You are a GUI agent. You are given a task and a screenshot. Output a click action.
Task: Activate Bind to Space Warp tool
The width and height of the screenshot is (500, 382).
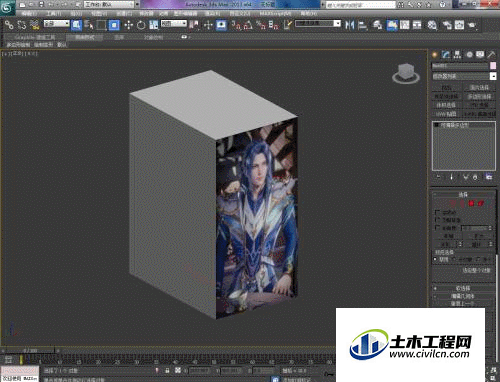[35, 25]
